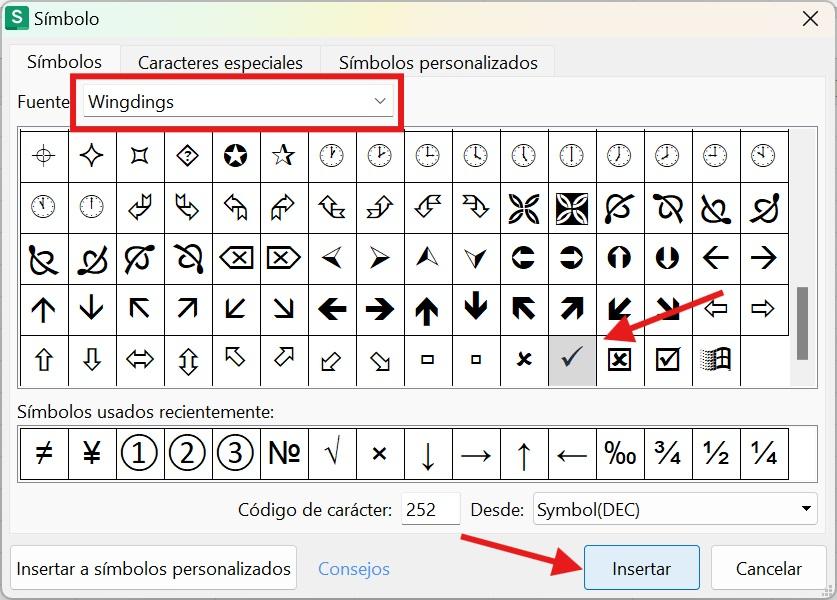Image resolution: width=837 pixels, height=600 pixels.
Task: Pick the not-equal sign from recent symbols
Action: click(44, 454)
